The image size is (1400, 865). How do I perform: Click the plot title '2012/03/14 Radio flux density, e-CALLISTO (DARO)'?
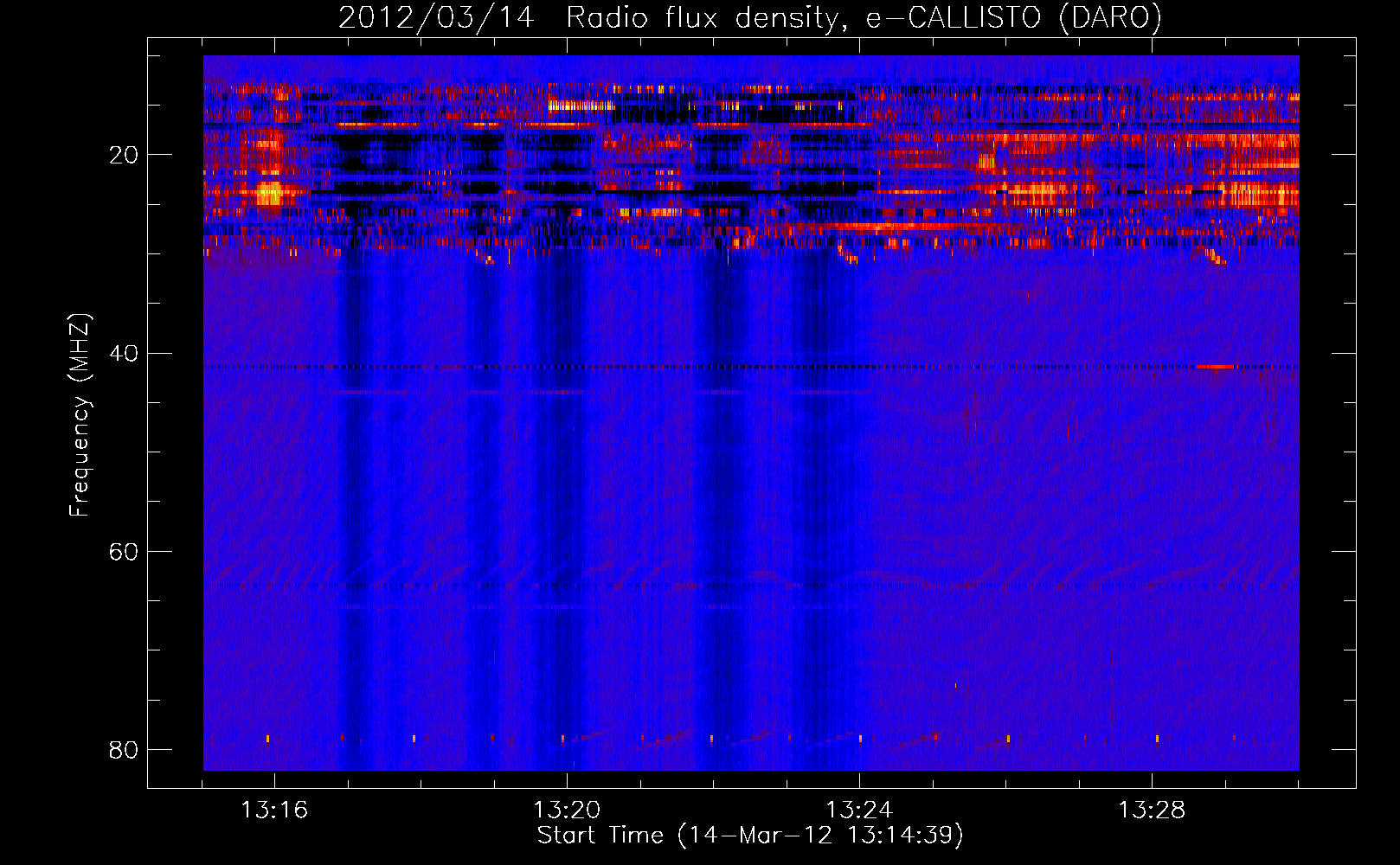[x=750, y=17]
